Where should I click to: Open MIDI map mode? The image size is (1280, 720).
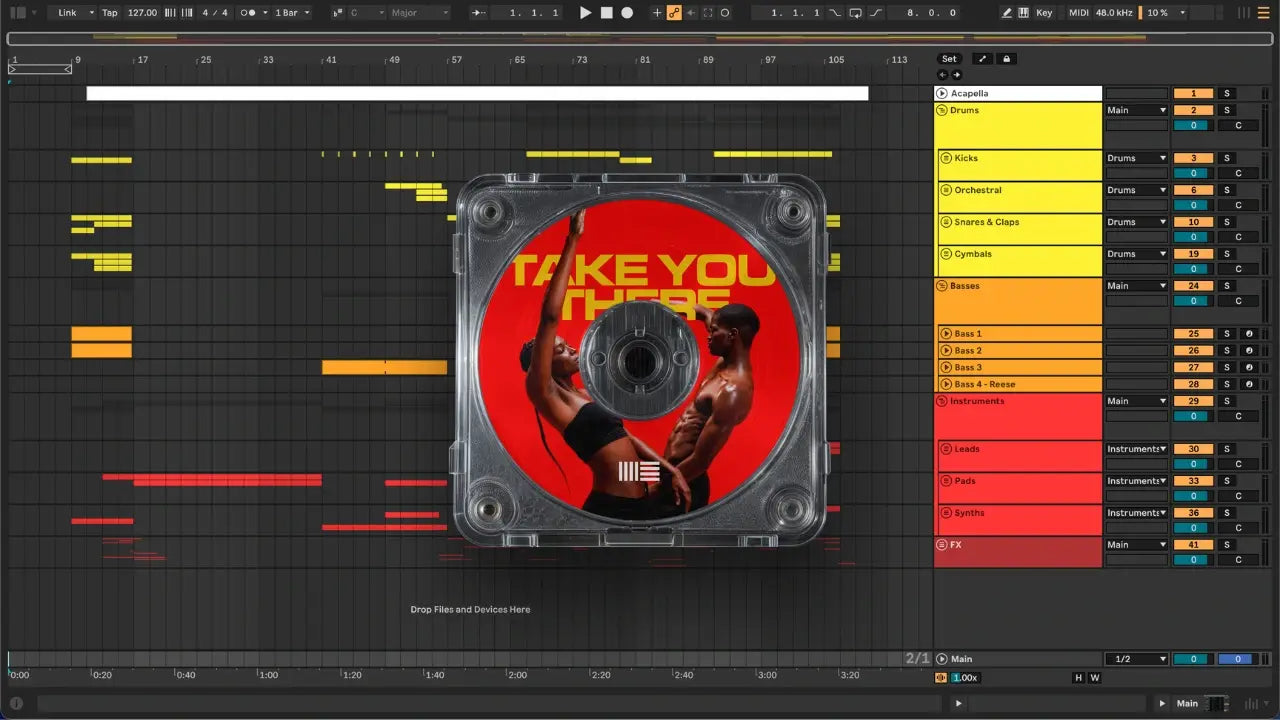point(1078,13)
